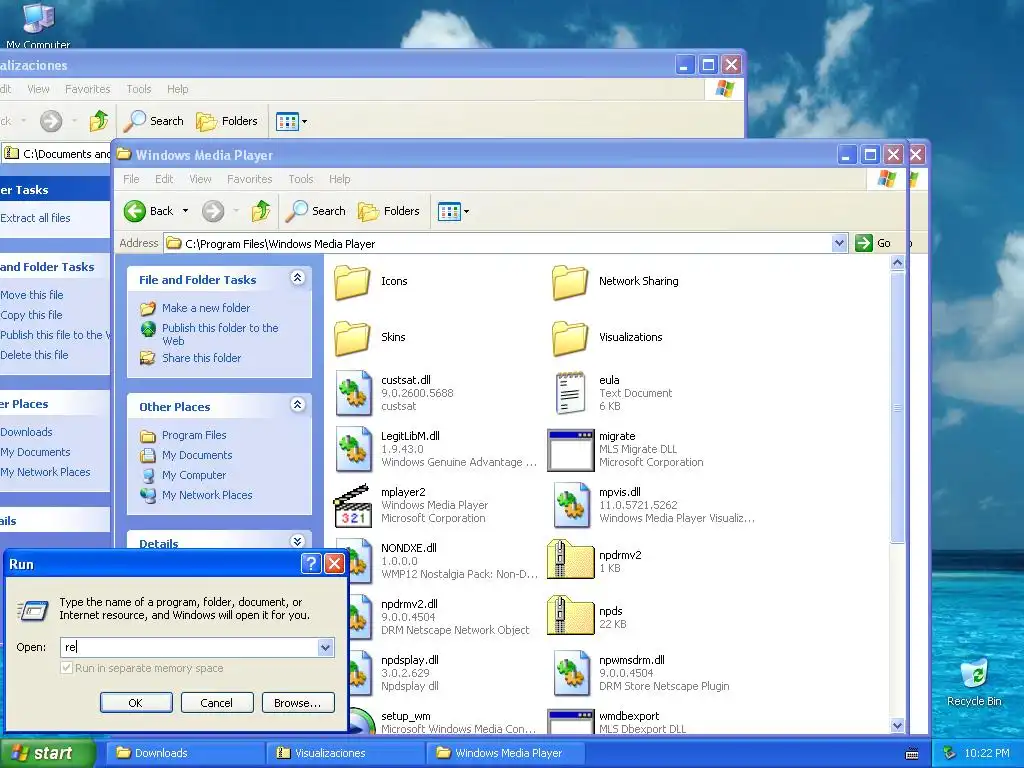The image size is (1024, 768).
Task: Open Edit menu in Windows Media Player window
Action: pos(164,179)
